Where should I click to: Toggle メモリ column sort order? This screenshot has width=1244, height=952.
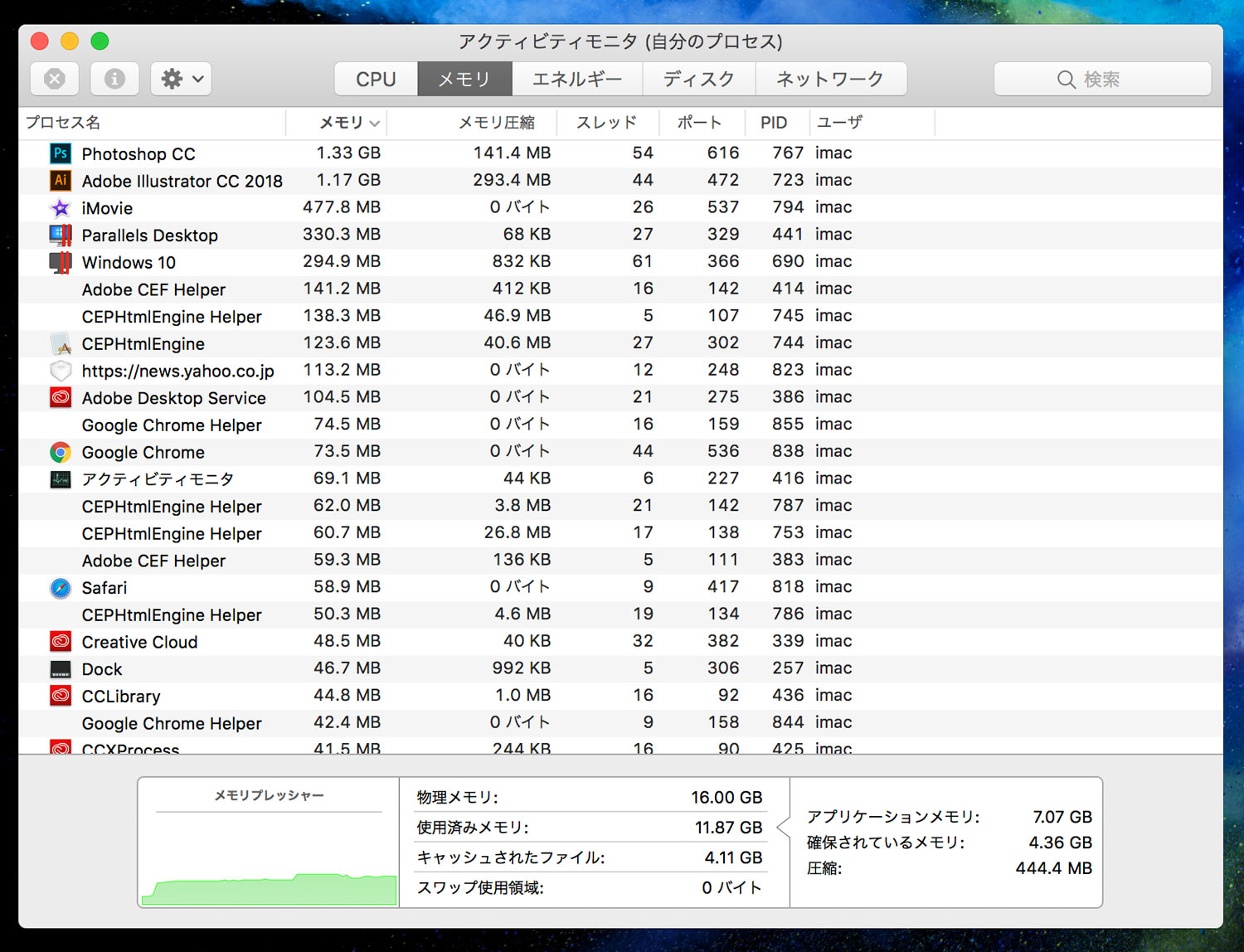336,123
